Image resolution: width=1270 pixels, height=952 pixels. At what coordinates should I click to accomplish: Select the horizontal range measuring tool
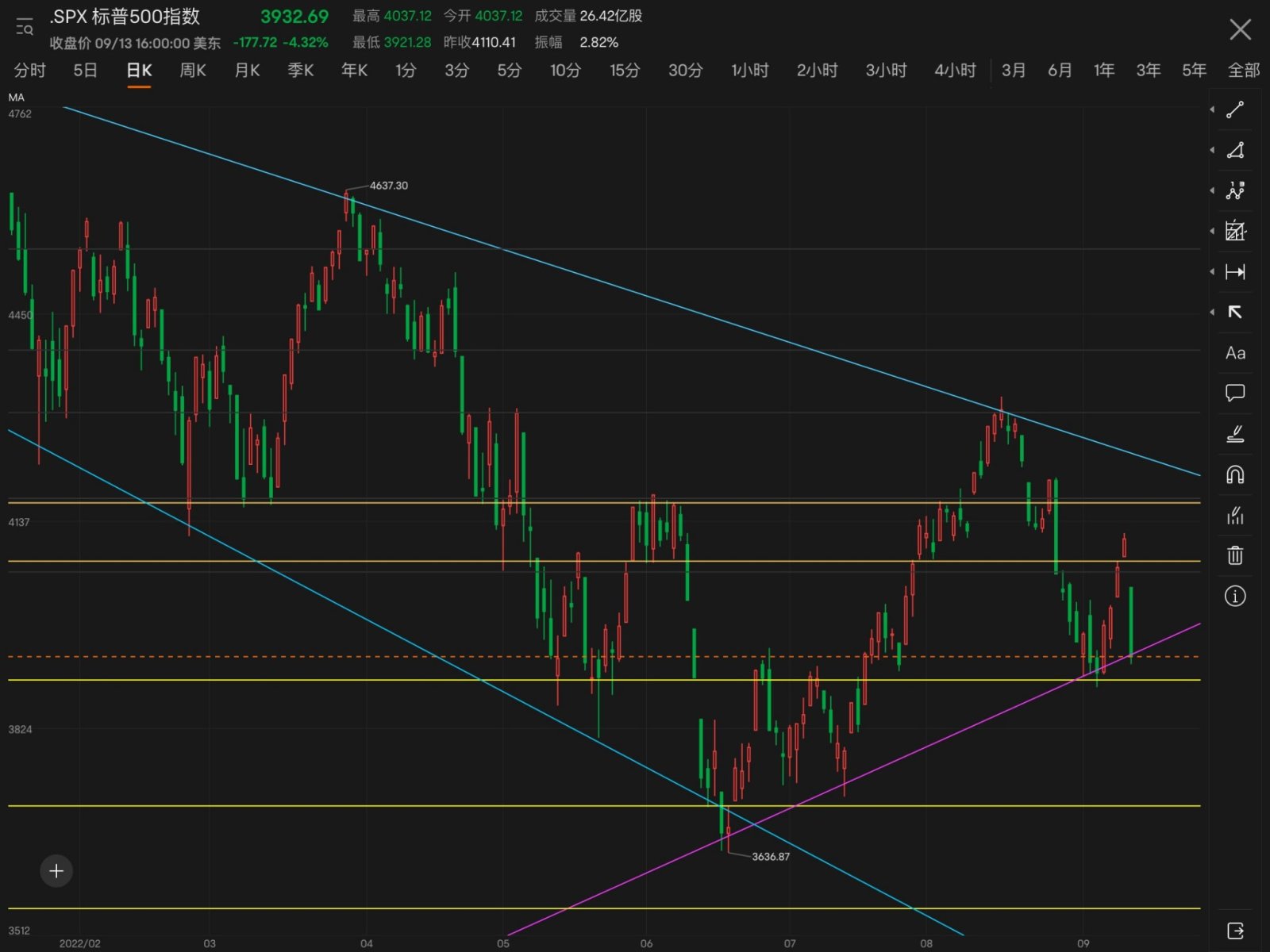click(x=1235, y=272)
